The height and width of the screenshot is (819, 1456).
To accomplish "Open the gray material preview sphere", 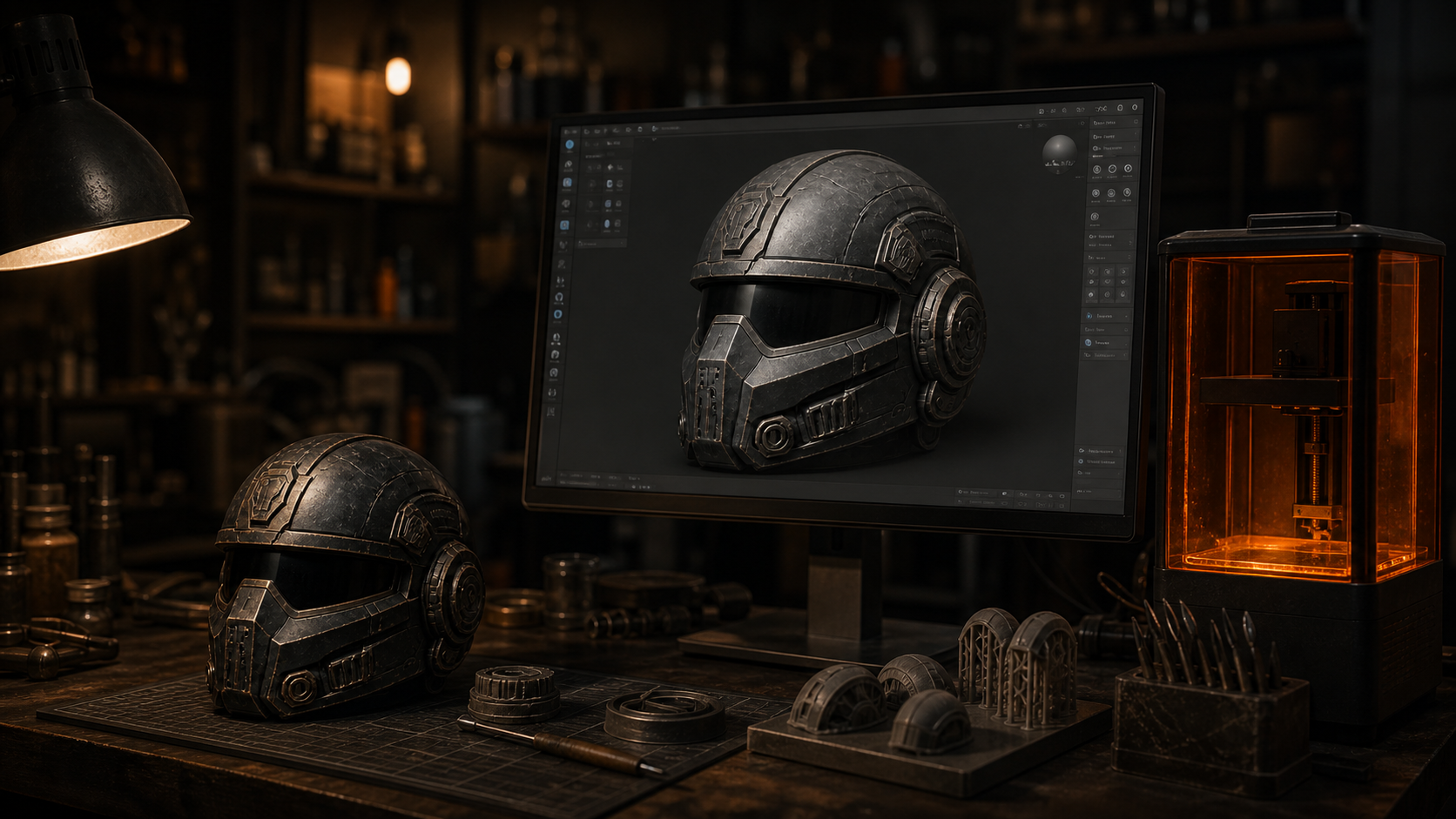I will (1060, 151).
